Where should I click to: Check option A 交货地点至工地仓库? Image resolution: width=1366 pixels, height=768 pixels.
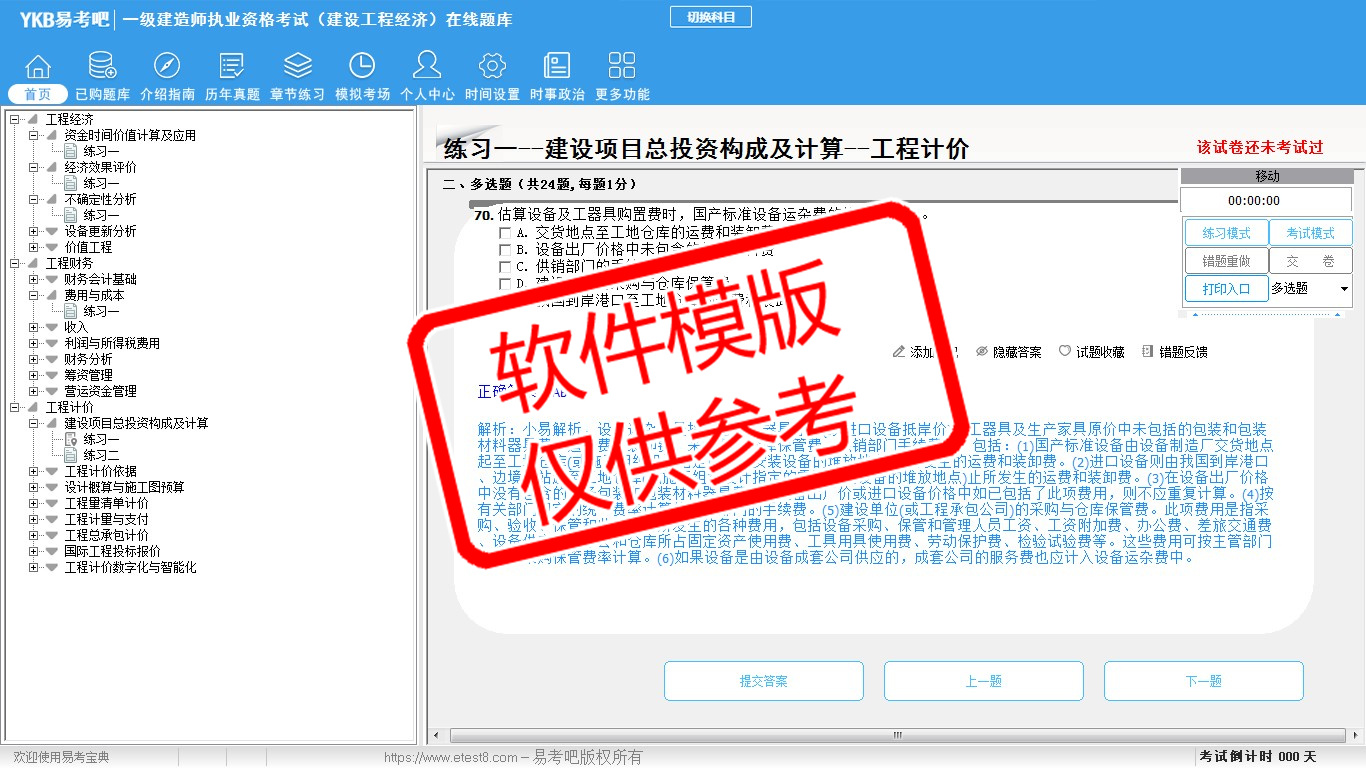[x=505, y=232]
